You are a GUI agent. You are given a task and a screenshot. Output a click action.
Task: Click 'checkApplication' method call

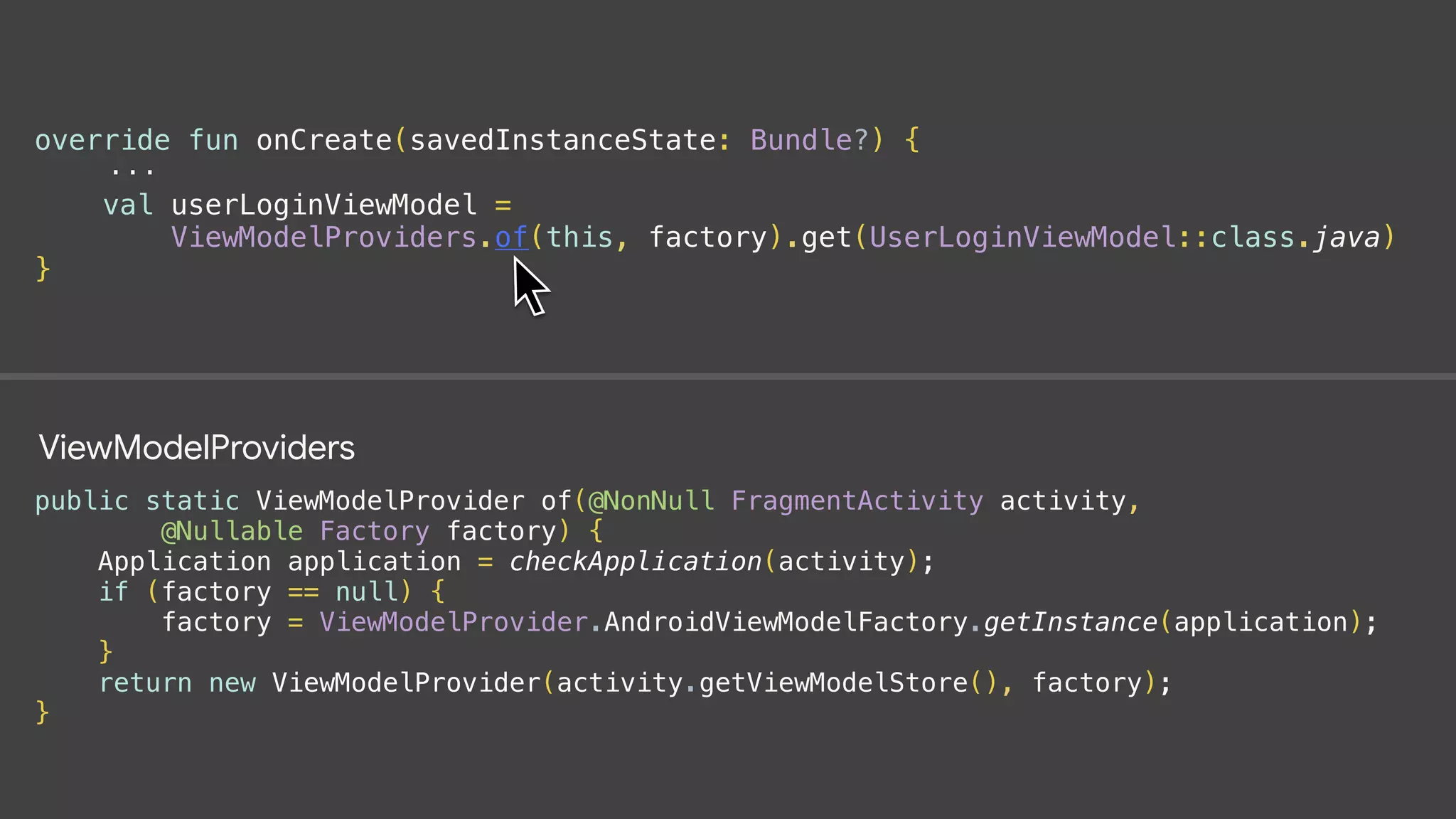coord(636,562)
